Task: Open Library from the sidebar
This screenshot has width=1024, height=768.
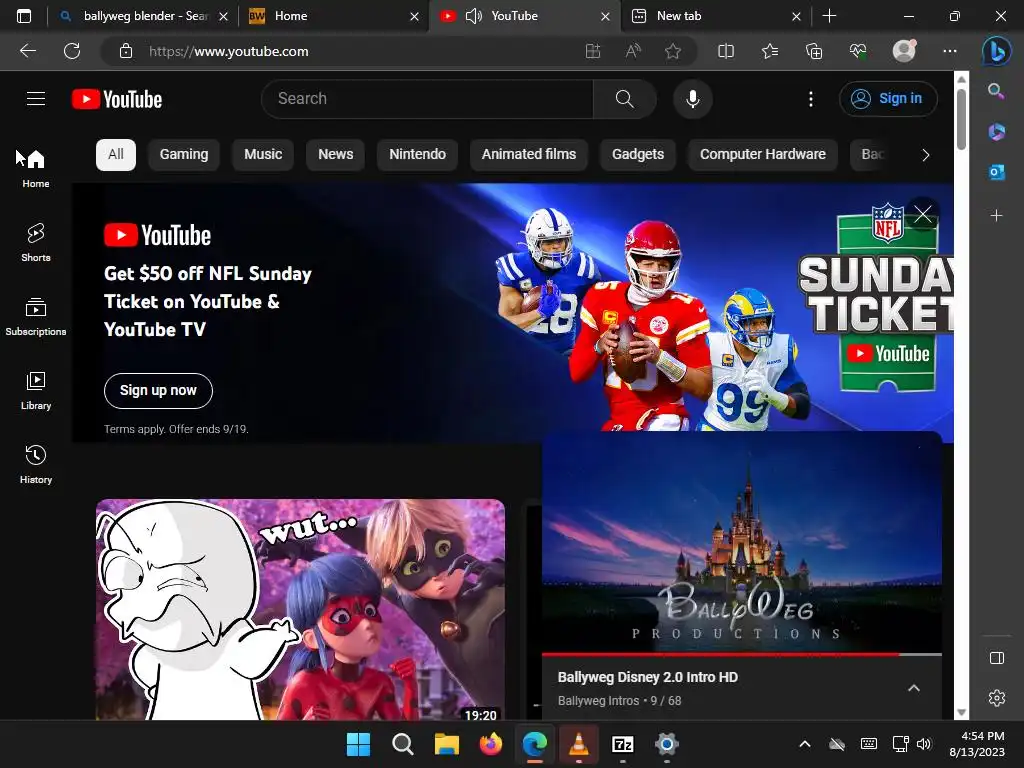Action: 36,391
